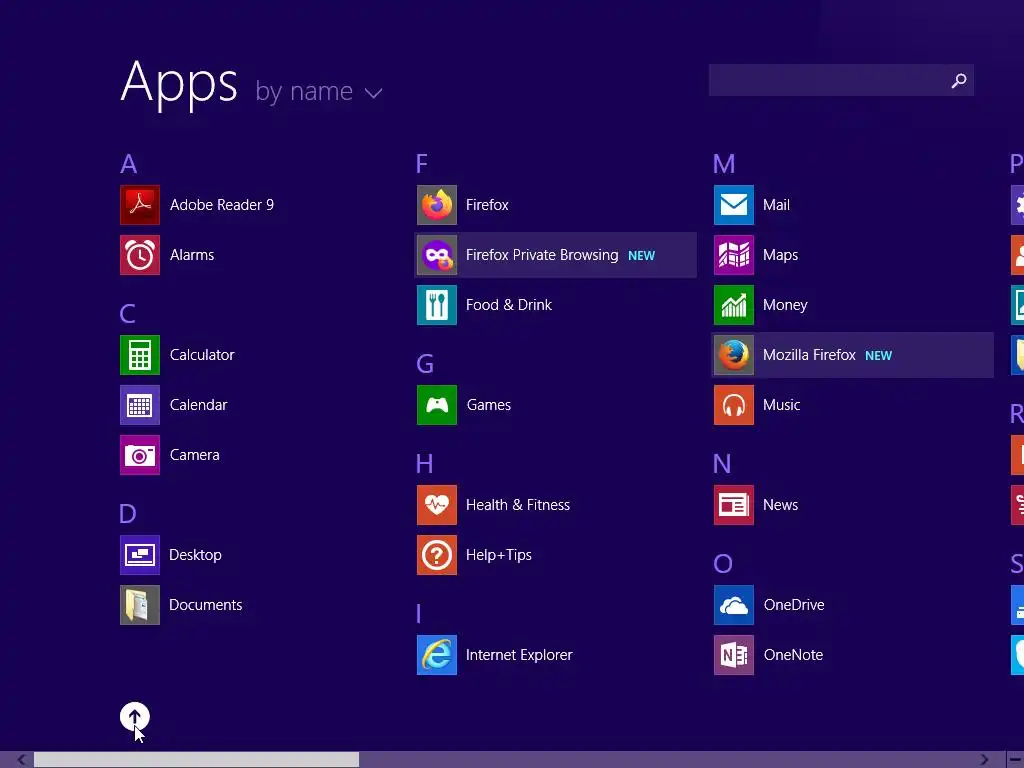This screenshot has height=768, width=1024.
Task: Open the Music headphones icon
Action: click(x=734, y=405)
